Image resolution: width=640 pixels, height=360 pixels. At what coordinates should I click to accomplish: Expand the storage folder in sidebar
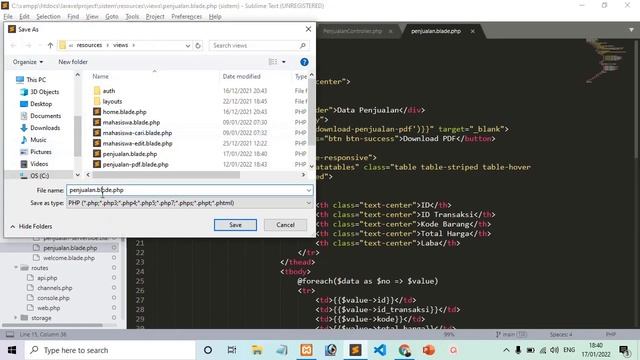[16, 318]
